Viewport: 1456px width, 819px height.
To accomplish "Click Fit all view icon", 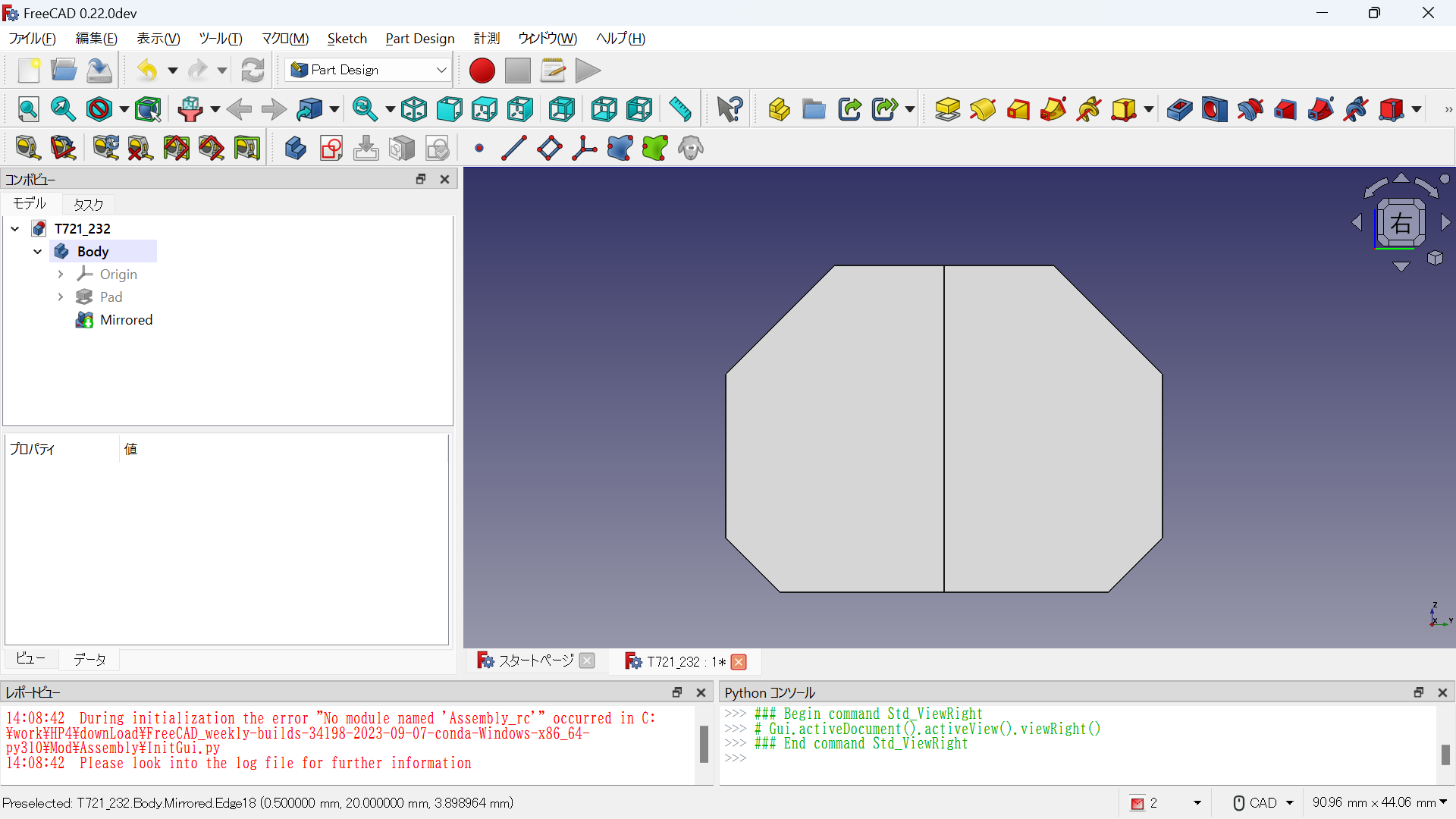I will click(28, 110).
